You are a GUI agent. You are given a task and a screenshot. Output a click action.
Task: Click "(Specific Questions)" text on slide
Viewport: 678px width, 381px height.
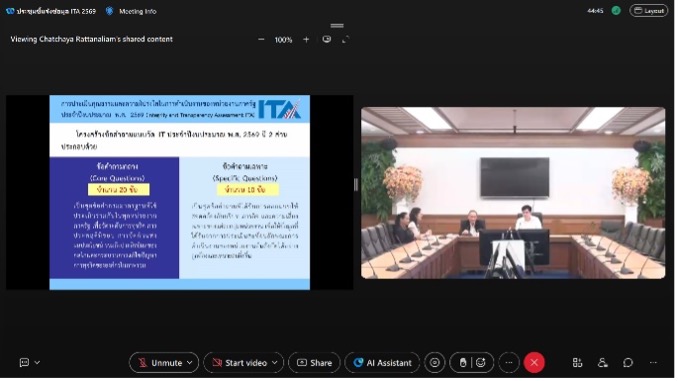point(246,179)
